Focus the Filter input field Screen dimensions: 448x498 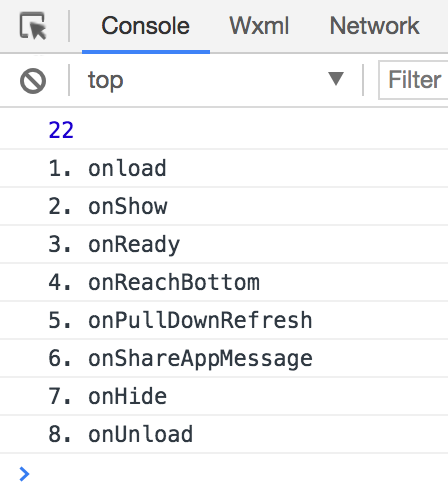tap(413, 80)
